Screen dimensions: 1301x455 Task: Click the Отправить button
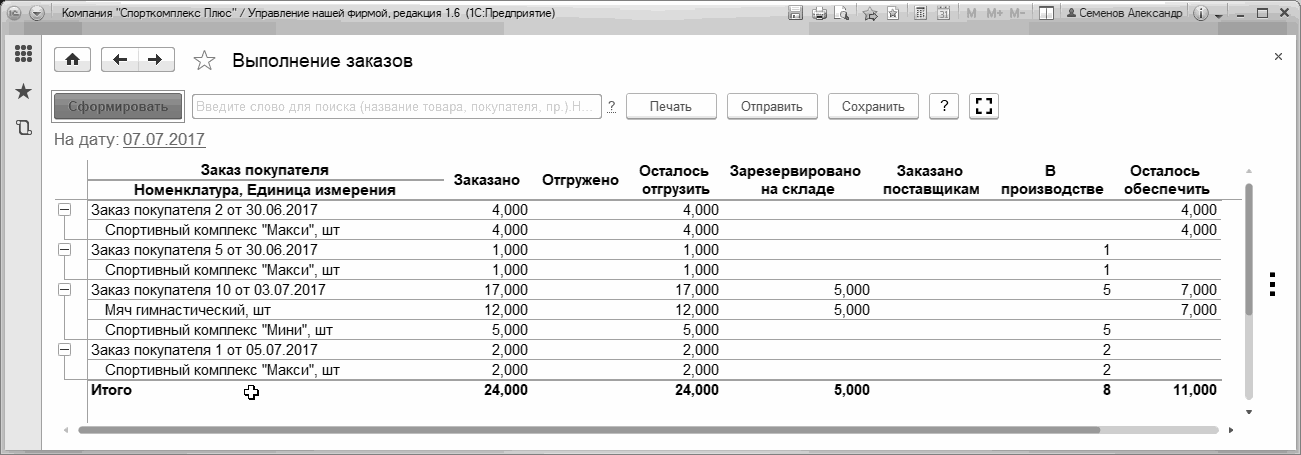click(772, 106)
